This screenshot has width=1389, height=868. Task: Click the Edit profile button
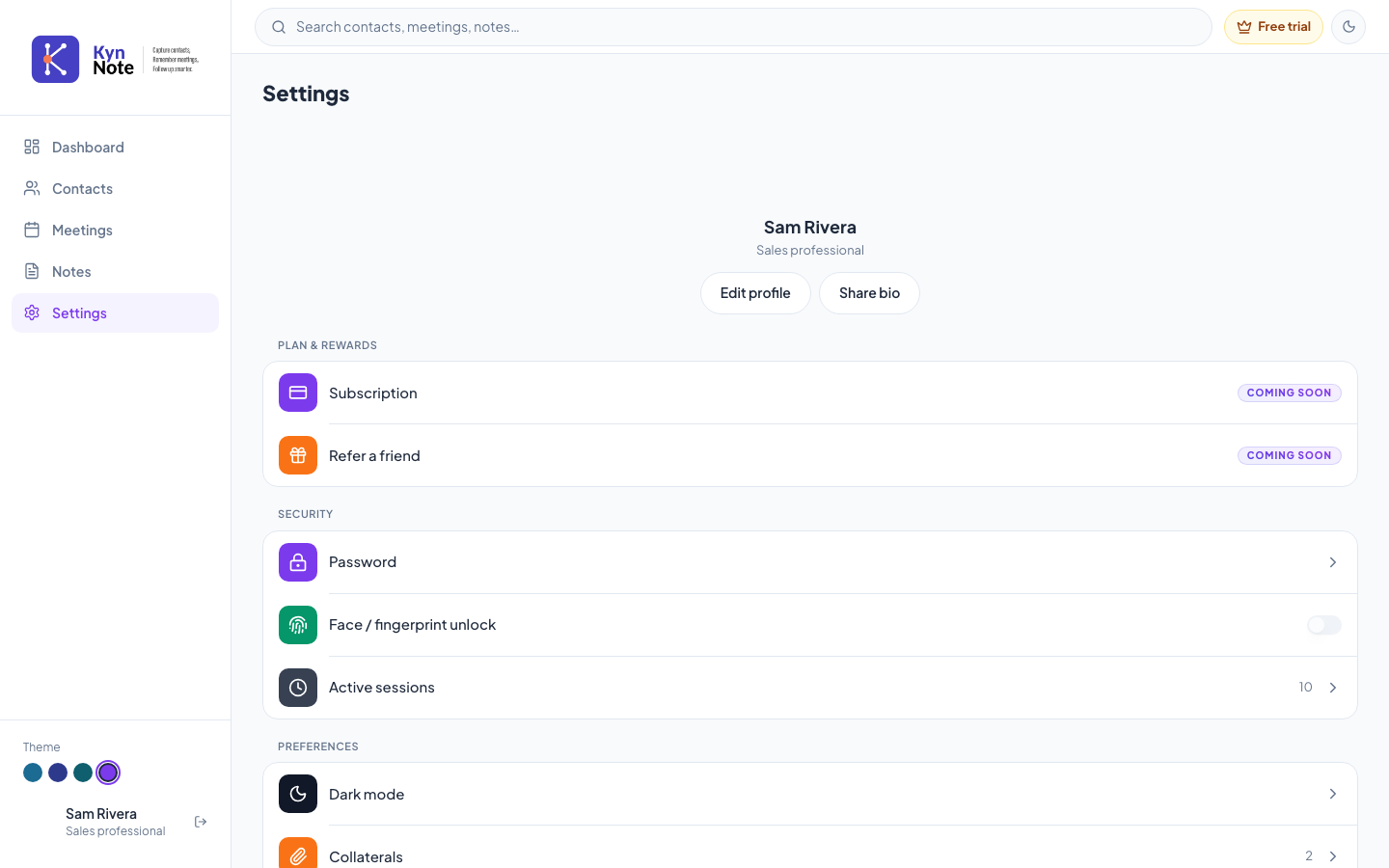click(x=755, y=293)
